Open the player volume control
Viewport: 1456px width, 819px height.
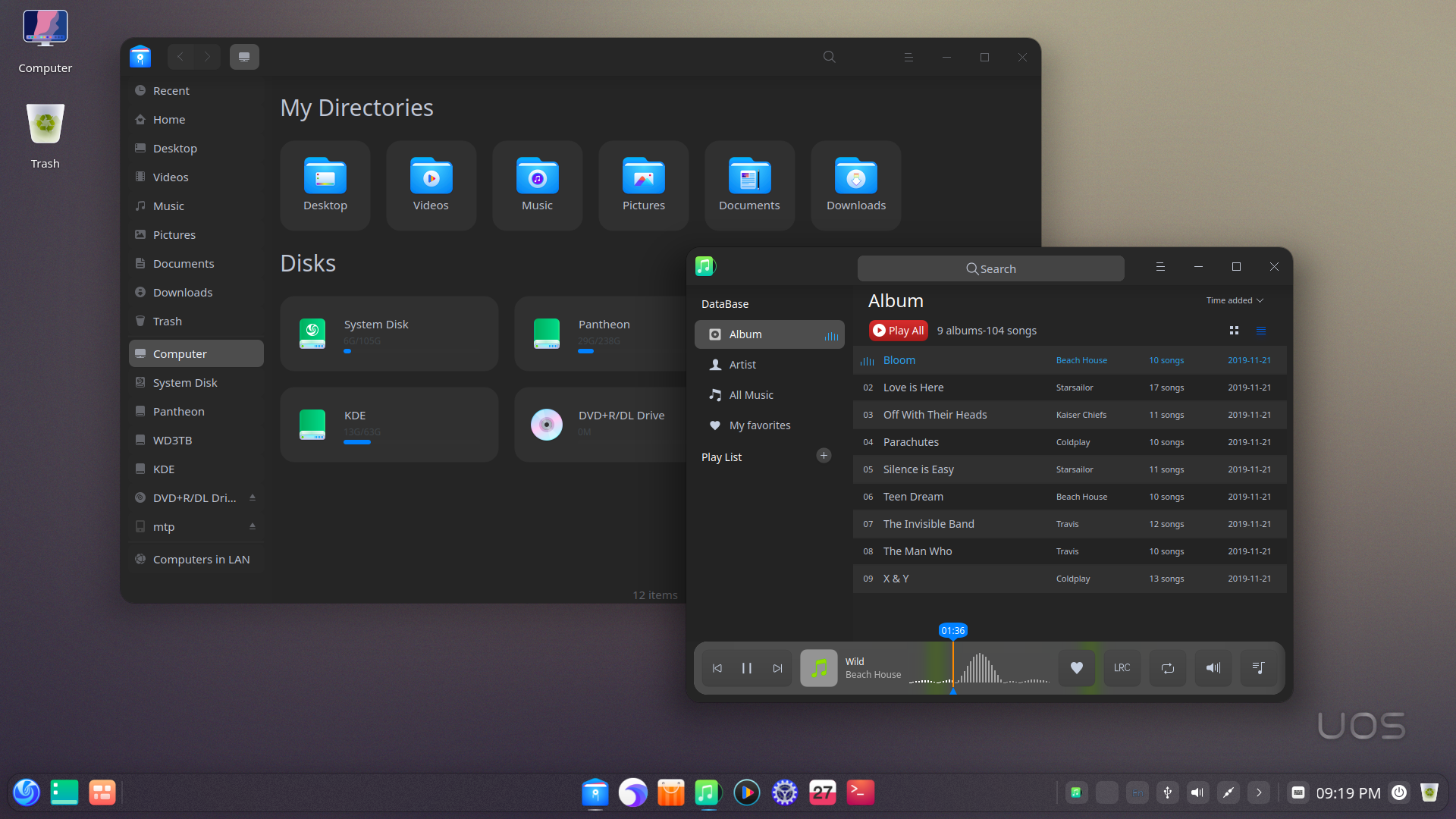1213,668
